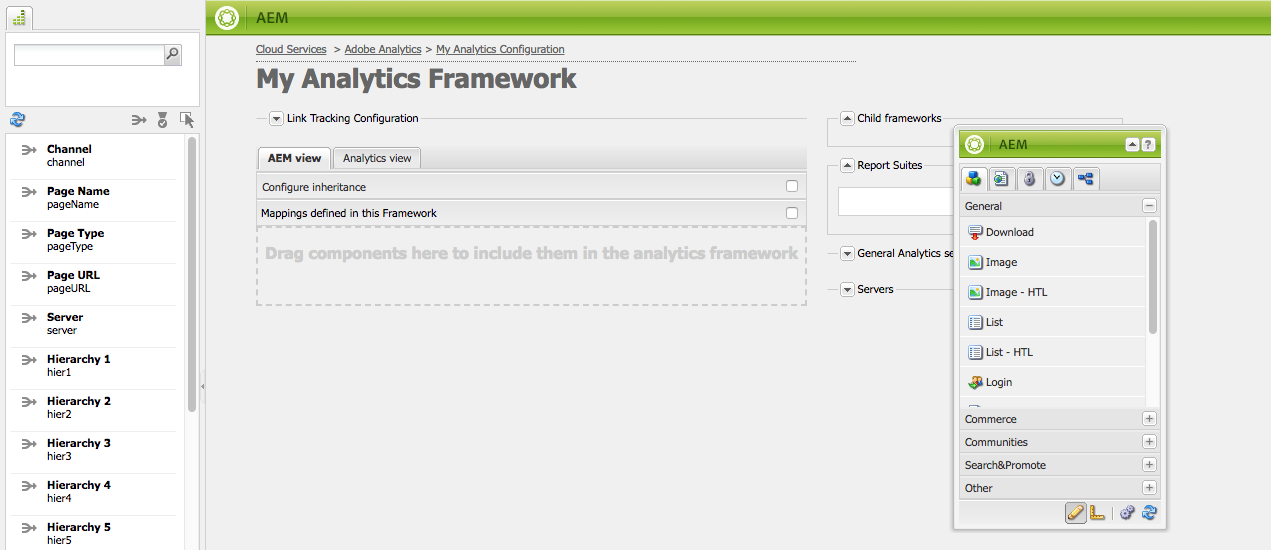Expand the Commerce component group
The image size is (1271, 550).
(x=1149, y=419)
